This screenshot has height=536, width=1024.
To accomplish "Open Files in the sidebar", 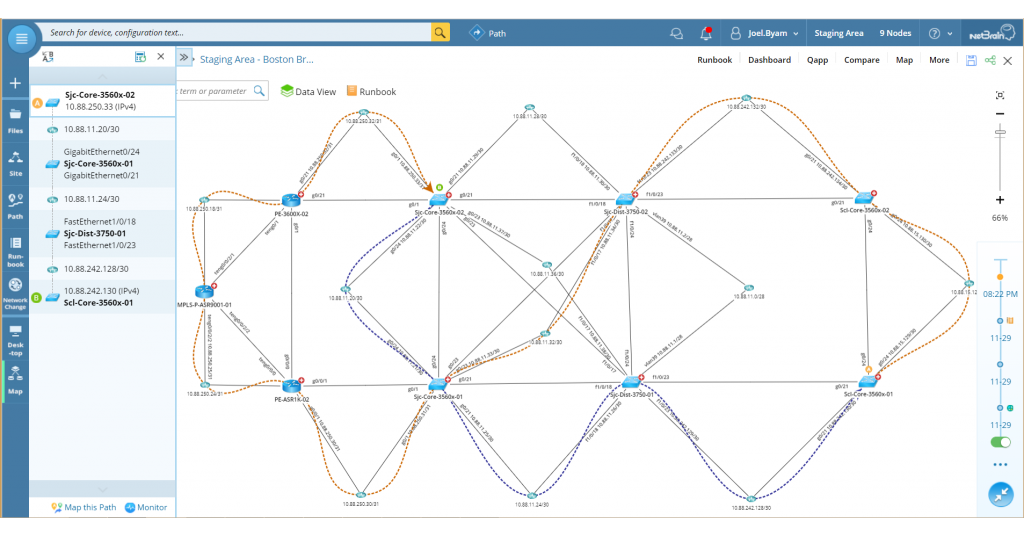I will pos(15,121).
